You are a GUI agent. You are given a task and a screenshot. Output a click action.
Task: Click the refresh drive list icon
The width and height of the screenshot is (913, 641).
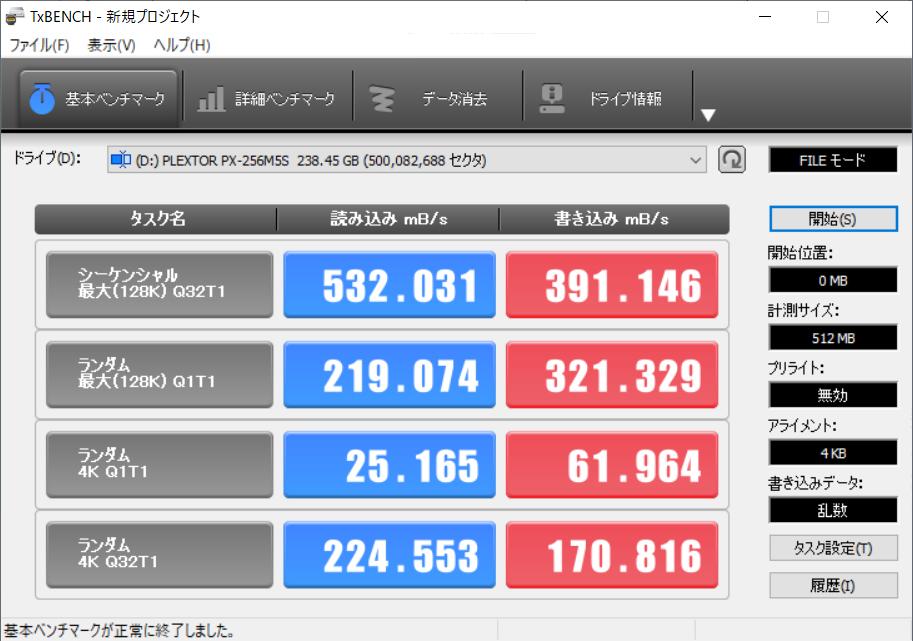[x=732, y=160]
